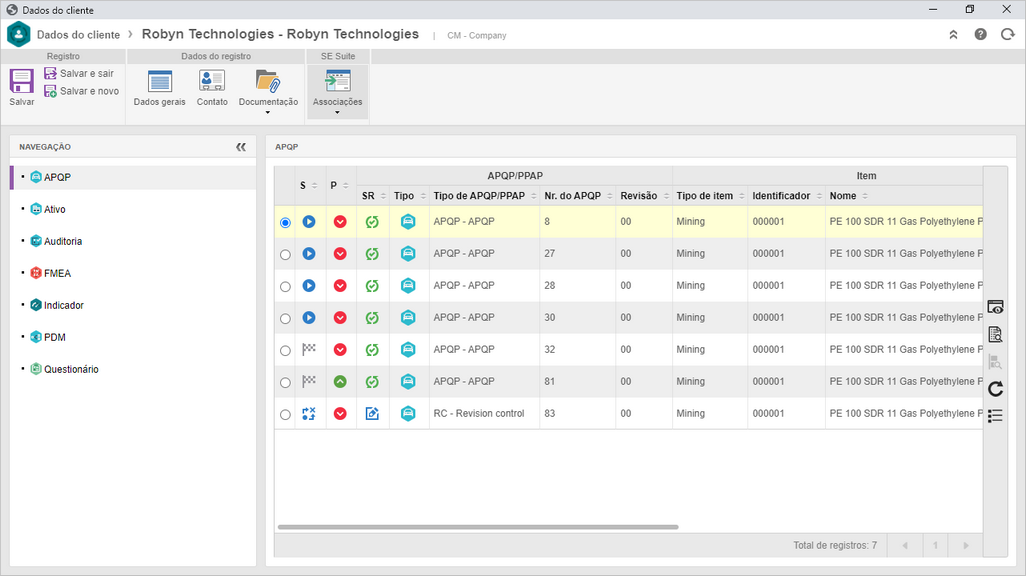1026x576 pixels.
Task: Click red priority icon for APQP 8
Action: point(340,222)
